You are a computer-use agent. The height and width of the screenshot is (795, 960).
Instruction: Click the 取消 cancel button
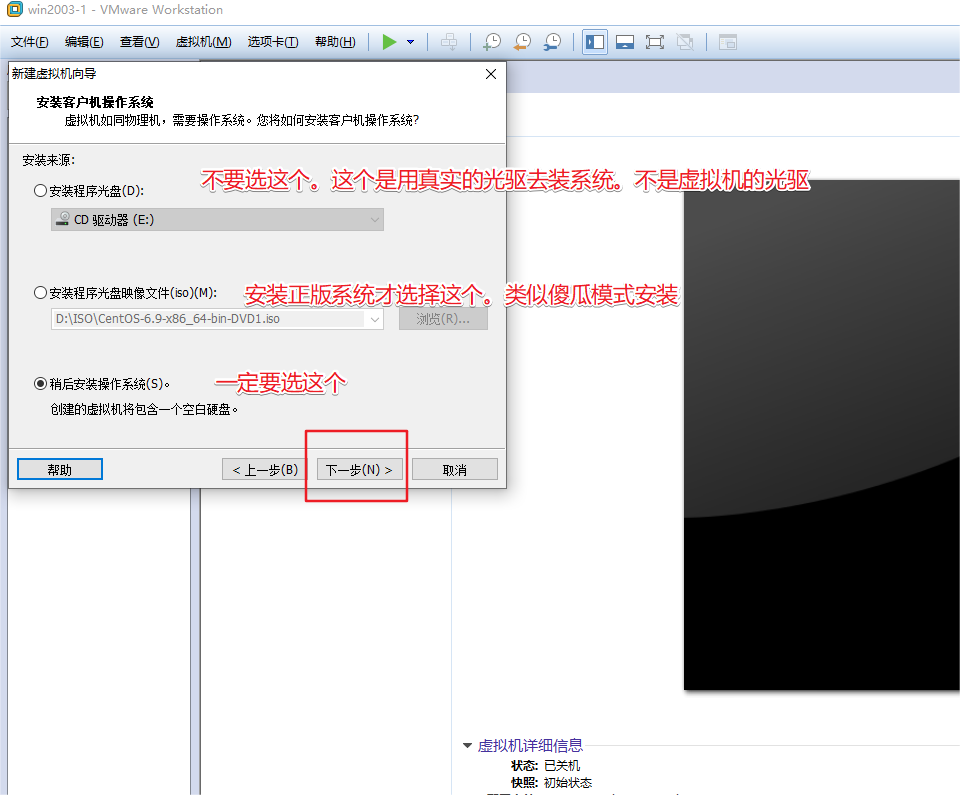tap(454, 469)
